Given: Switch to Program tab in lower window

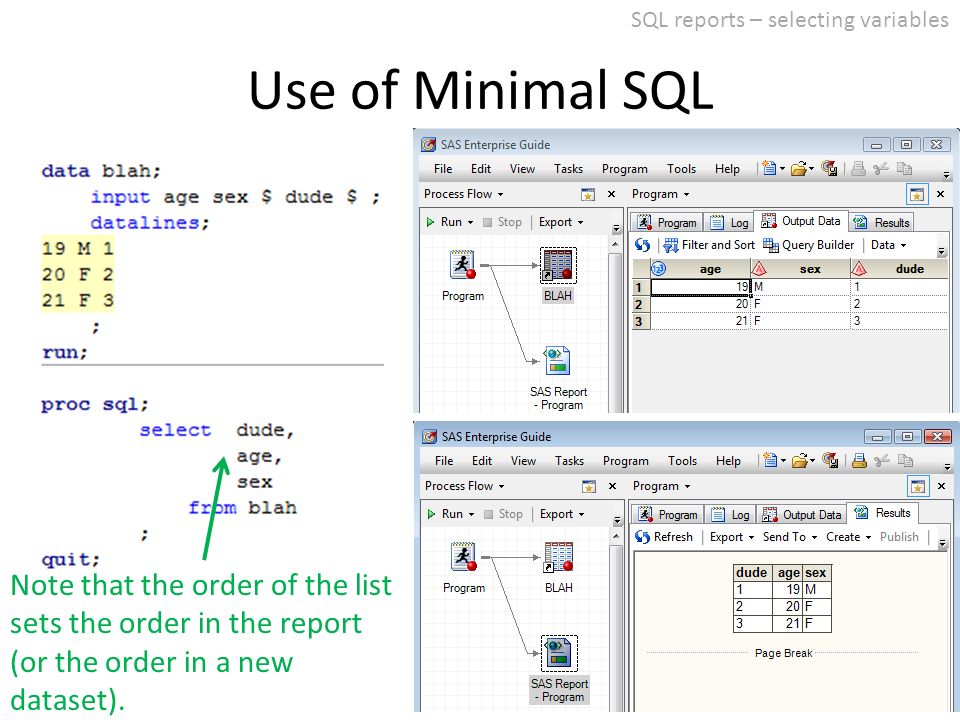Looking at the screenshot, I should pyautogui.click(x=669, y=515).
